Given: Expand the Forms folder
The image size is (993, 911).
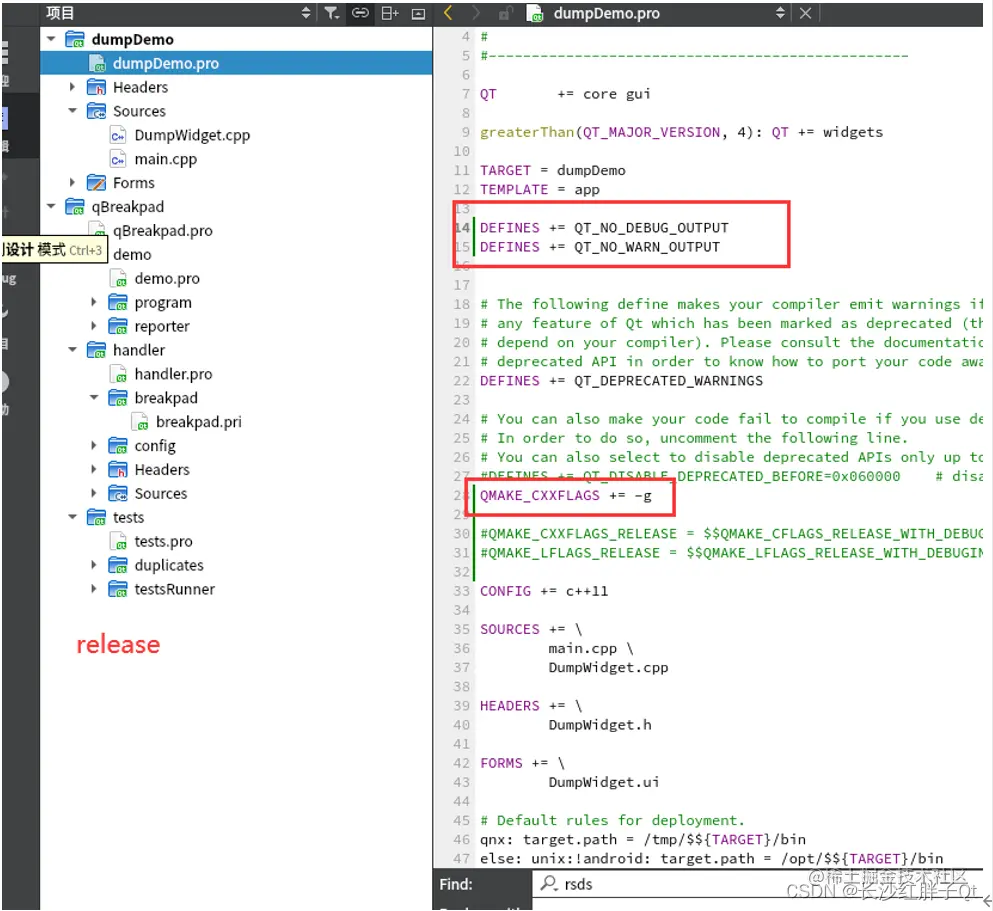Looking at the screenshot, I should [x=73, y=183].
